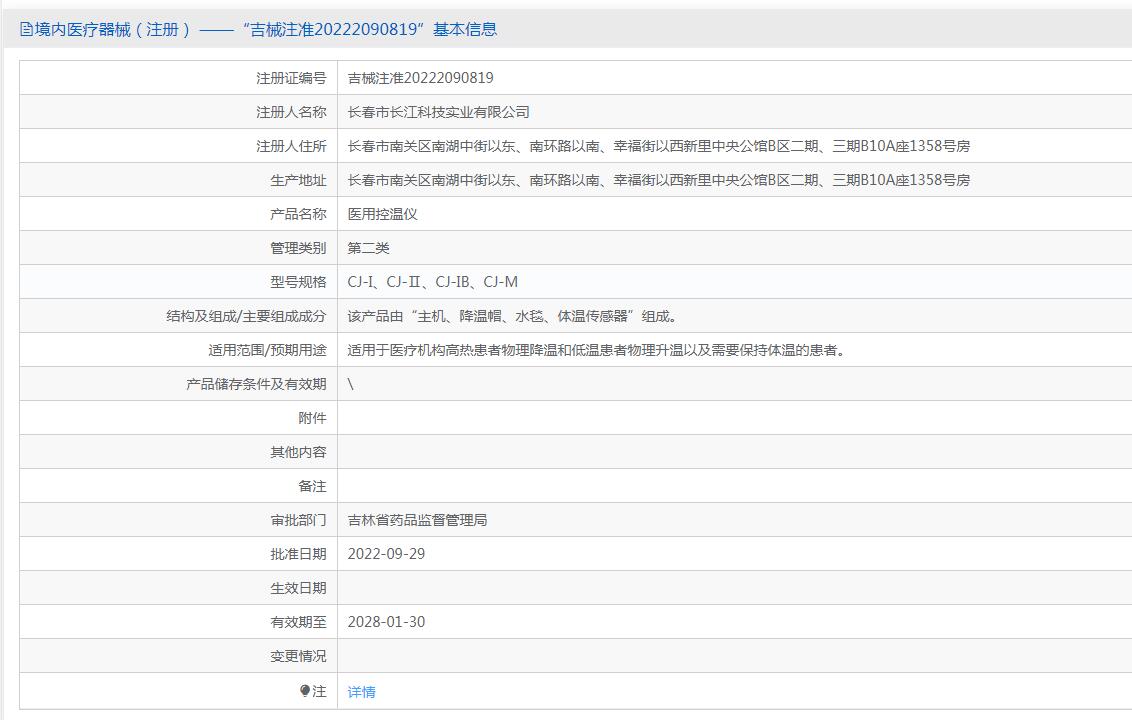This screenshot has height=720, width=1132.
Task: Click the 注册人住所 address value
Action: pos(658,146)
